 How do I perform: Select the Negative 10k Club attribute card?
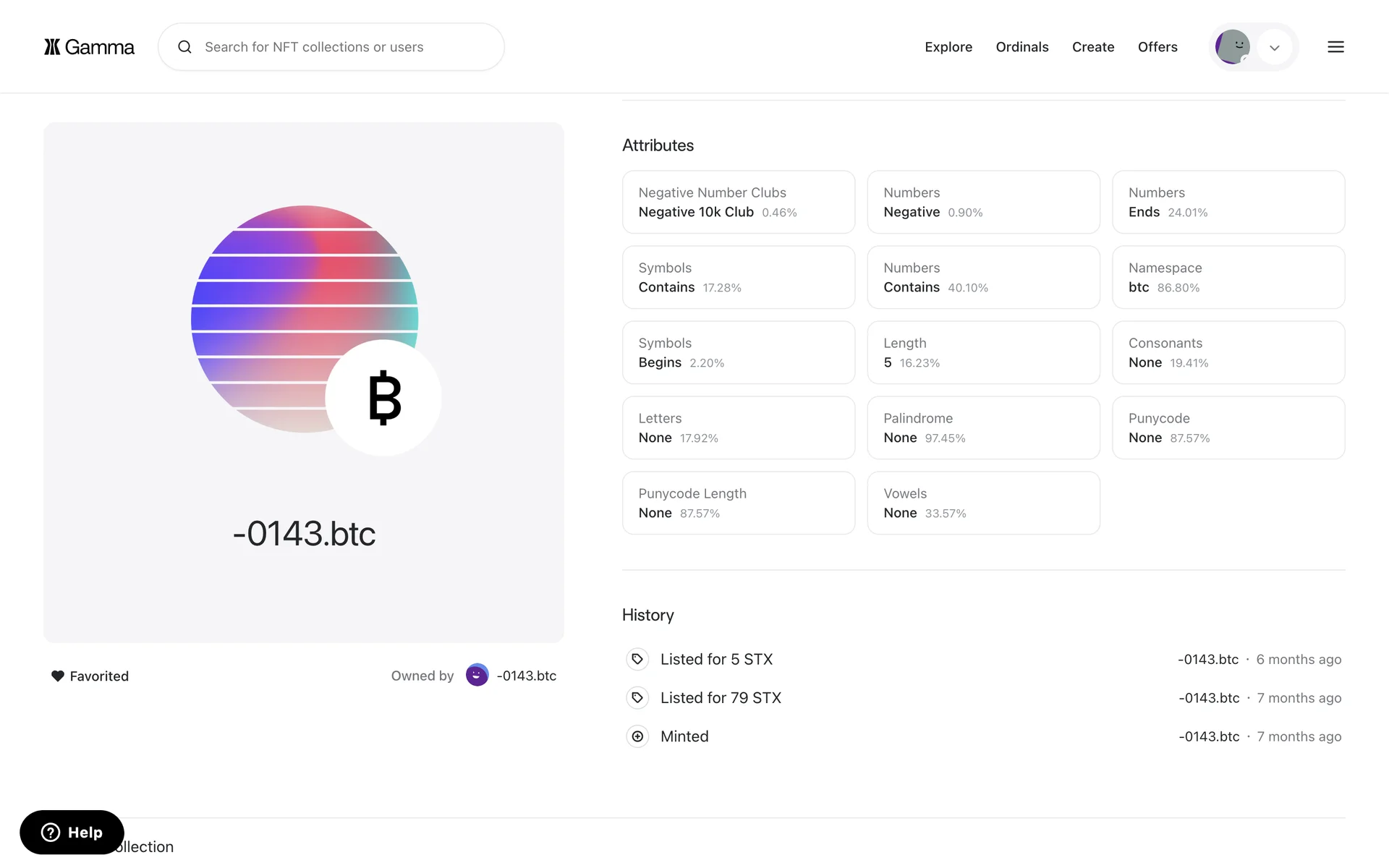[x=738, y=203]
